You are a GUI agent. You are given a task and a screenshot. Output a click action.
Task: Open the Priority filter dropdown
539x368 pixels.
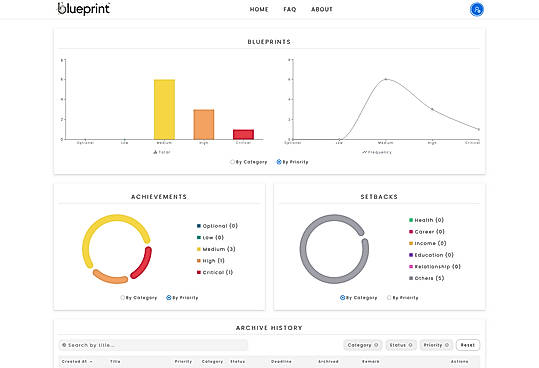(x=436, y=345)
